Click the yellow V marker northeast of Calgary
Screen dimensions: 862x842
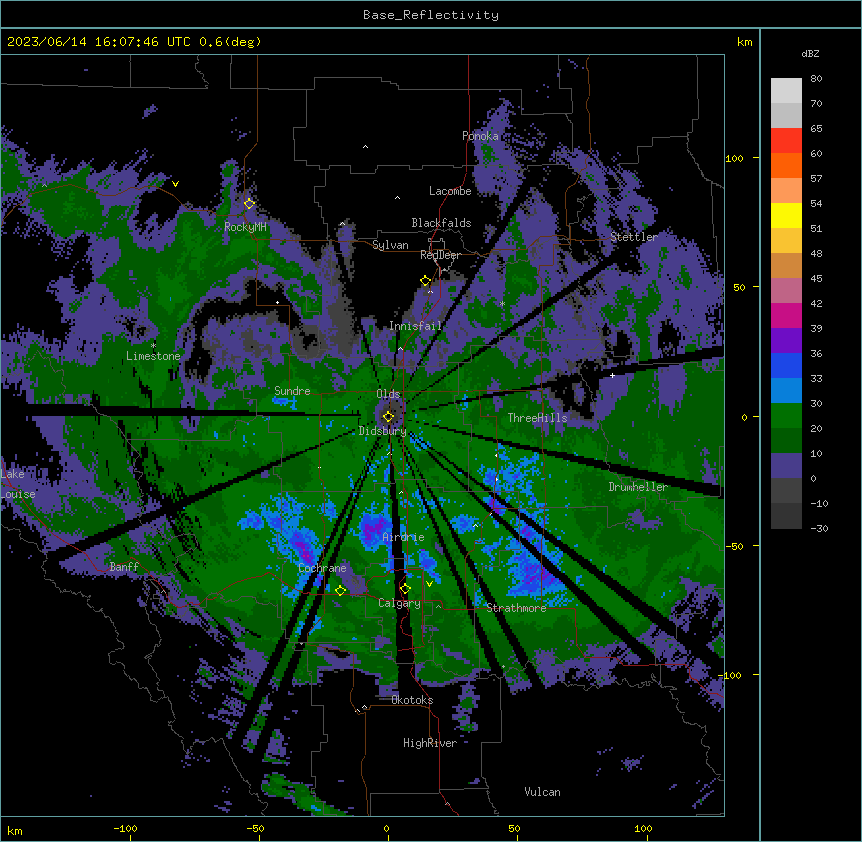coord(429,584)
